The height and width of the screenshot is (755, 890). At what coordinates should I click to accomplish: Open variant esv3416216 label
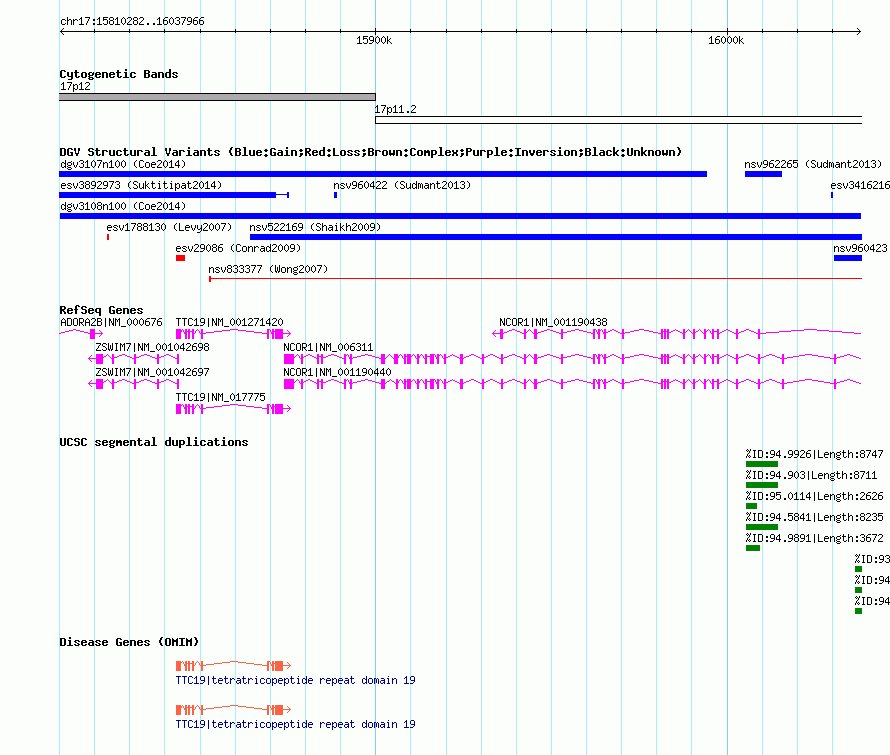coord(859,185)
